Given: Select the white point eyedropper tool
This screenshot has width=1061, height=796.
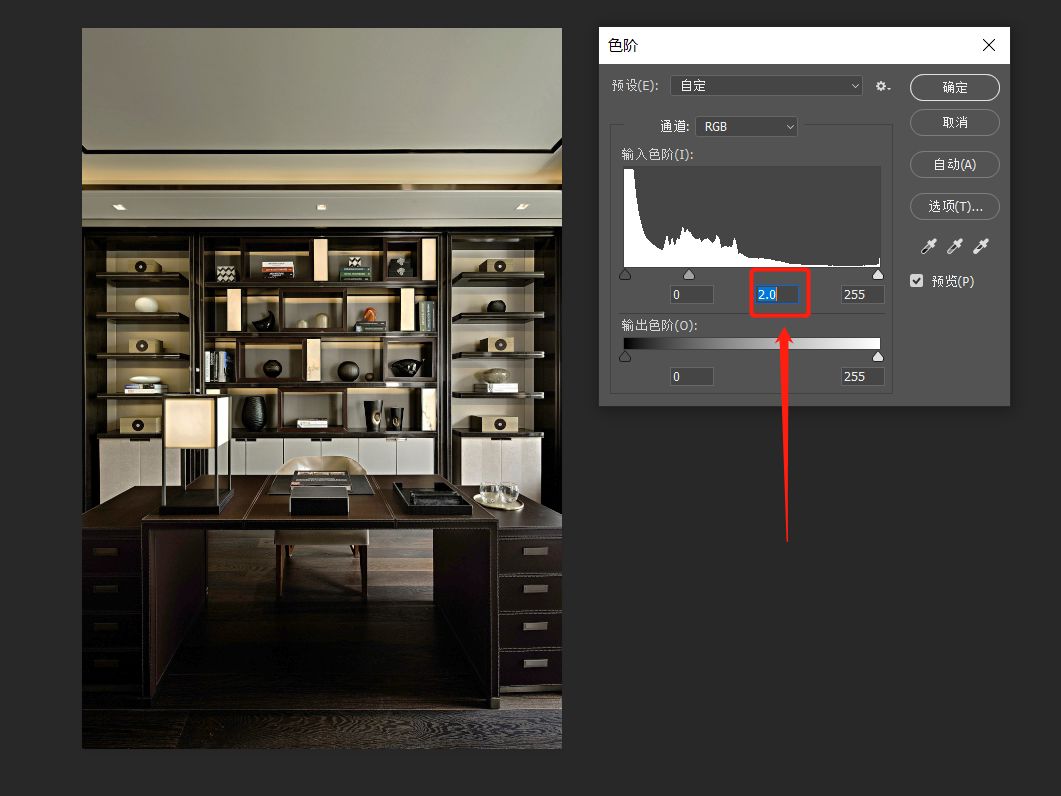Looking at the screenshot, I should tap(981, 245).
